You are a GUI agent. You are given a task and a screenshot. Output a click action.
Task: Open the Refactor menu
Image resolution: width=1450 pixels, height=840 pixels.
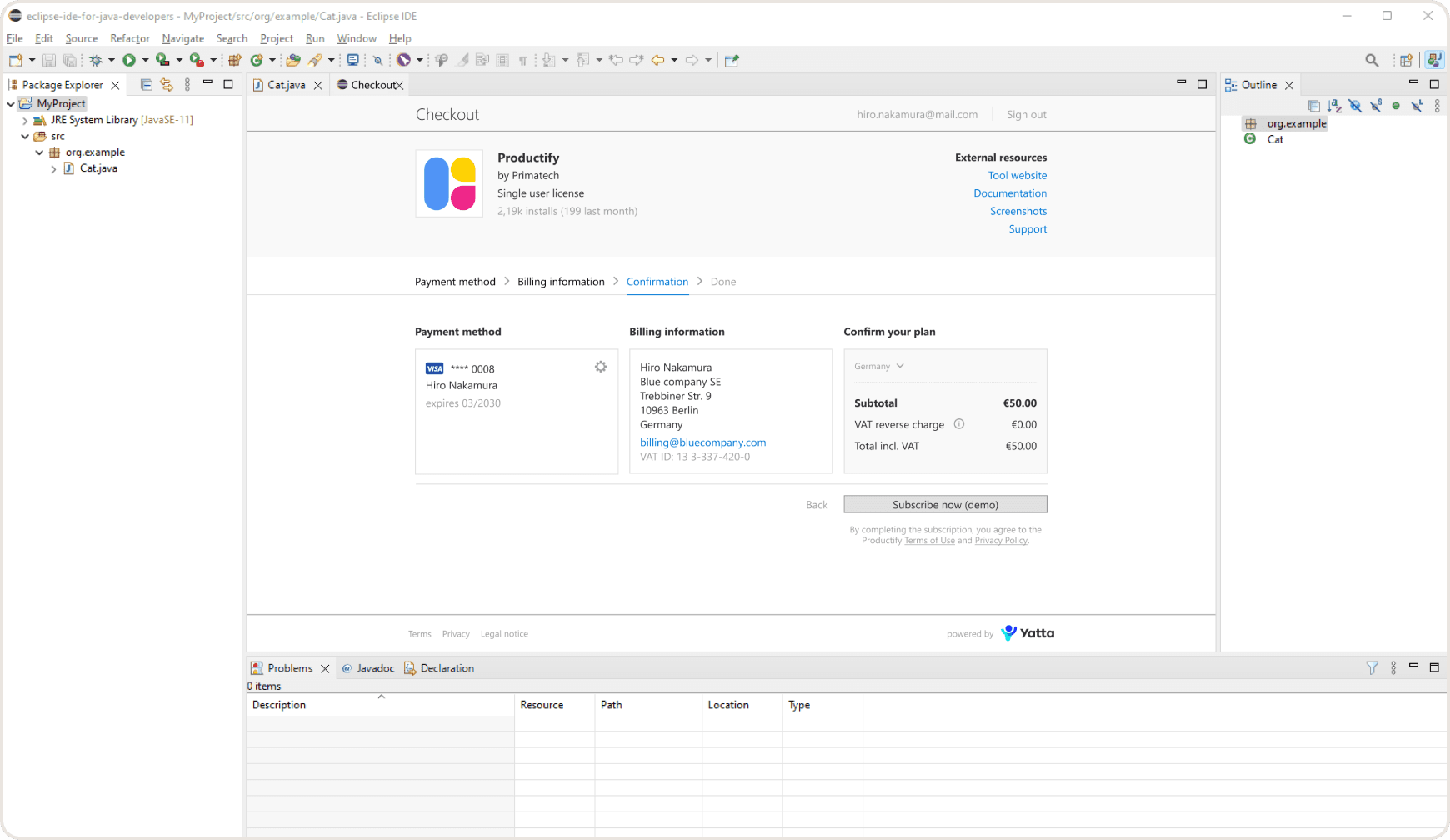(129, 38)
